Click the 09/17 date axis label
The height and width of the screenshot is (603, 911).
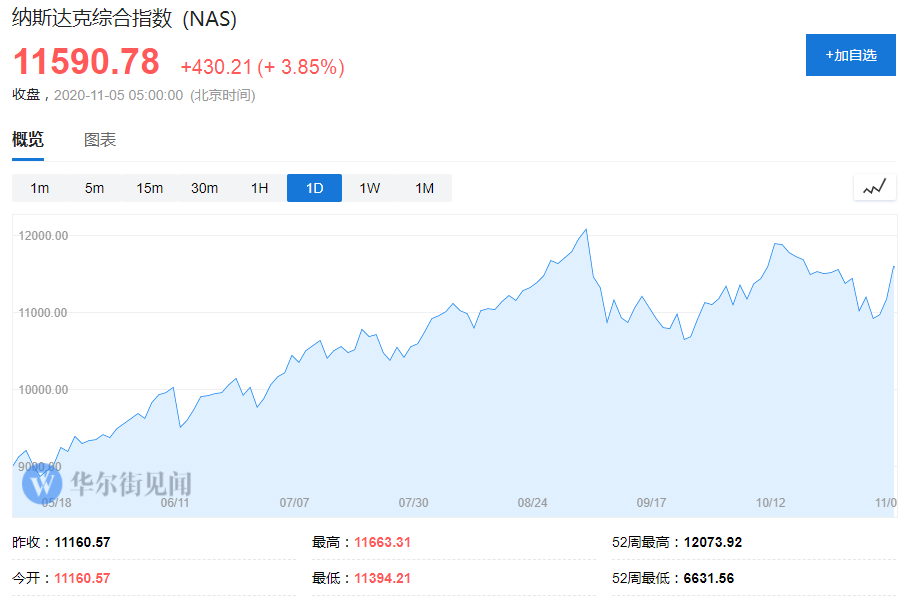[651, 503]
